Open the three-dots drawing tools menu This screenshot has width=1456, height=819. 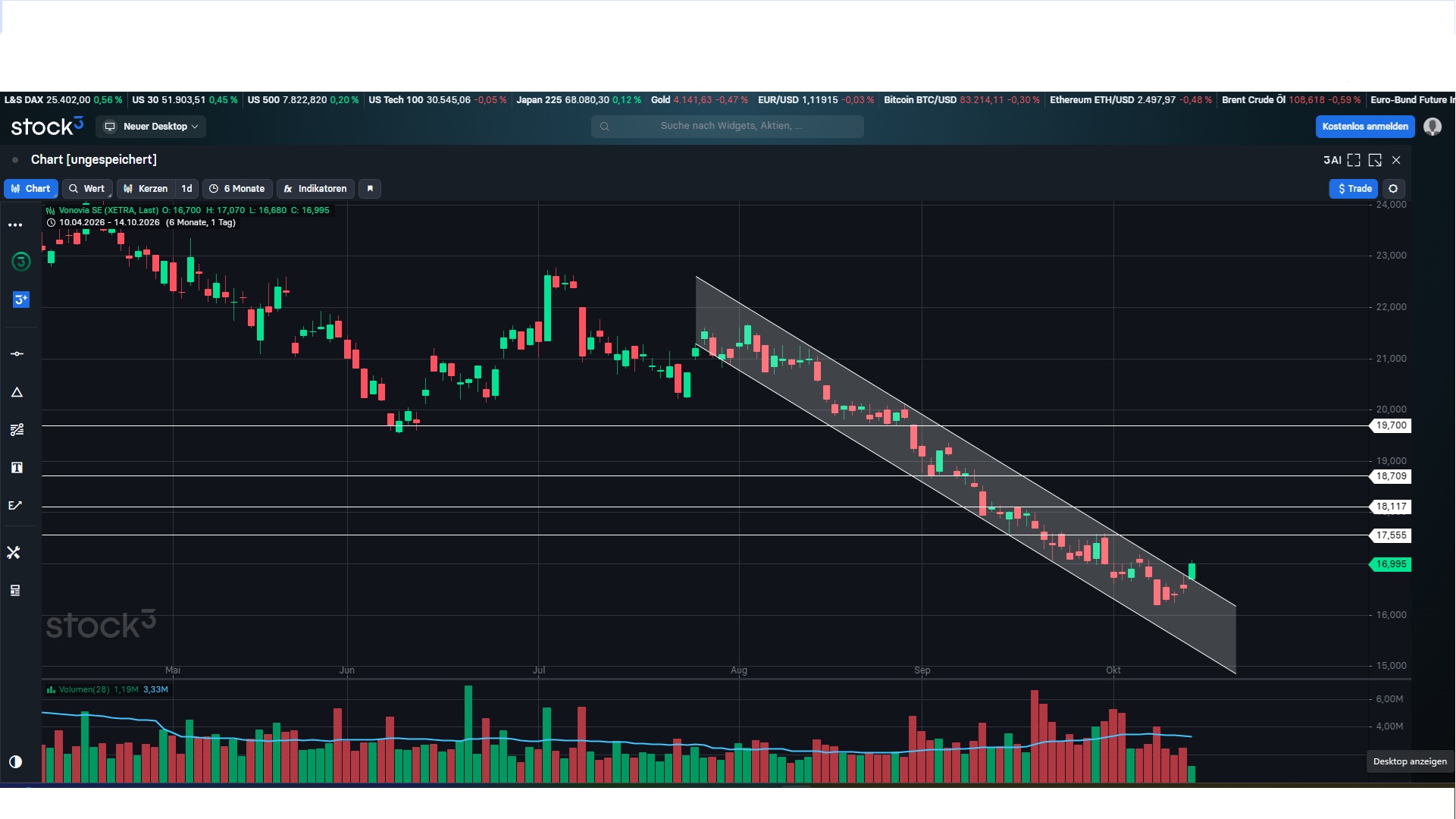click(x=15, y=225)
